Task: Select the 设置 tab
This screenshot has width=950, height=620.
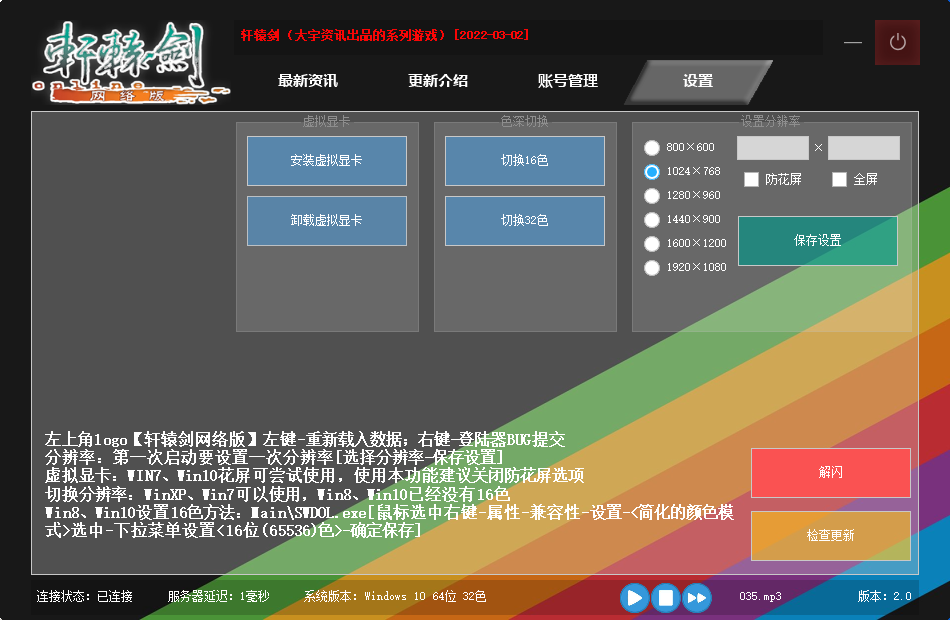Action: (698, 81)
